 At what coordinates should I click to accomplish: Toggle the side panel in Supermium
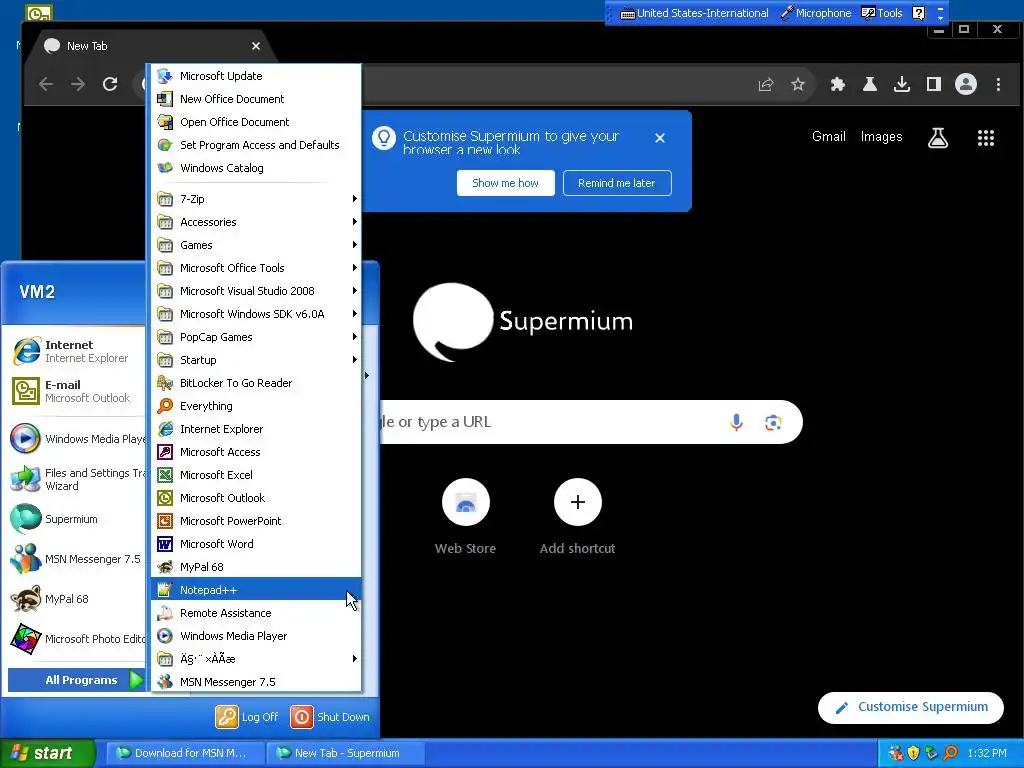(x=934, y=84)
